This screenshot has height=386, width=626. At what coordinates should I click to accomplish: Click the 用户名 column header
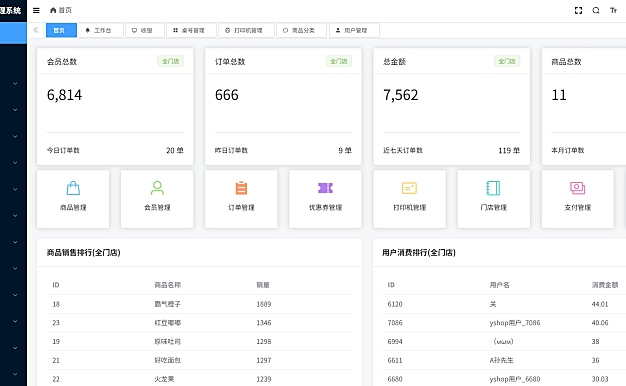pos(499,285)
